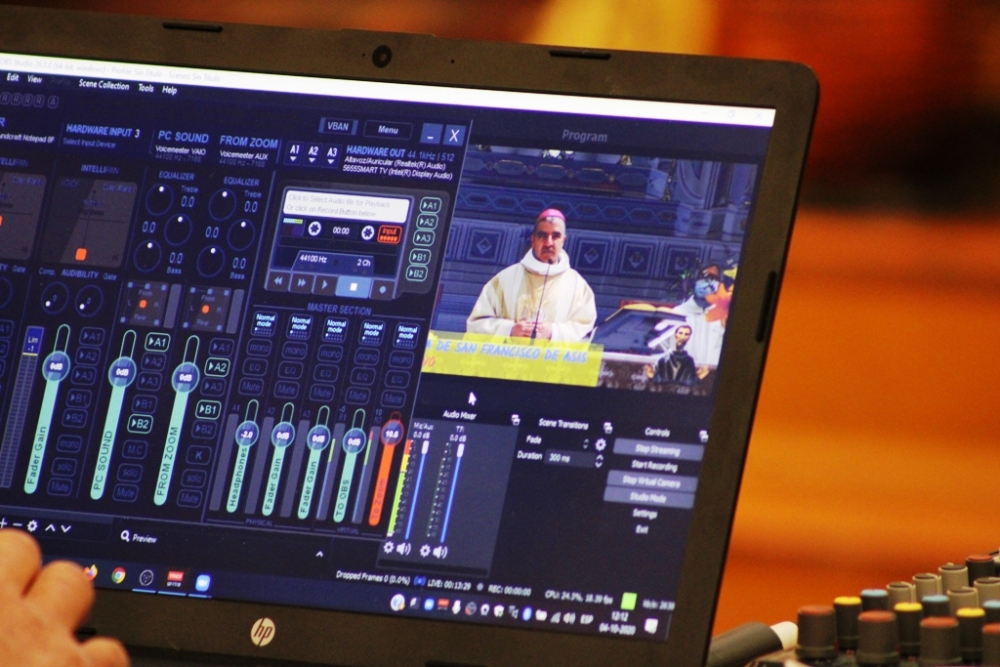The image size is (1000, 667).
Task: Toggle K karaoke button on FROM ZOOM
Action: 199,455
